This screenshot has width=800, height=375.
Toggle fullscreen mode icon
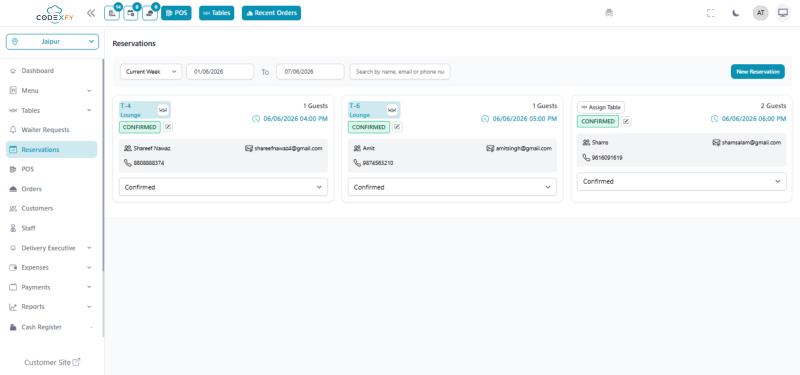click(711, 13)
